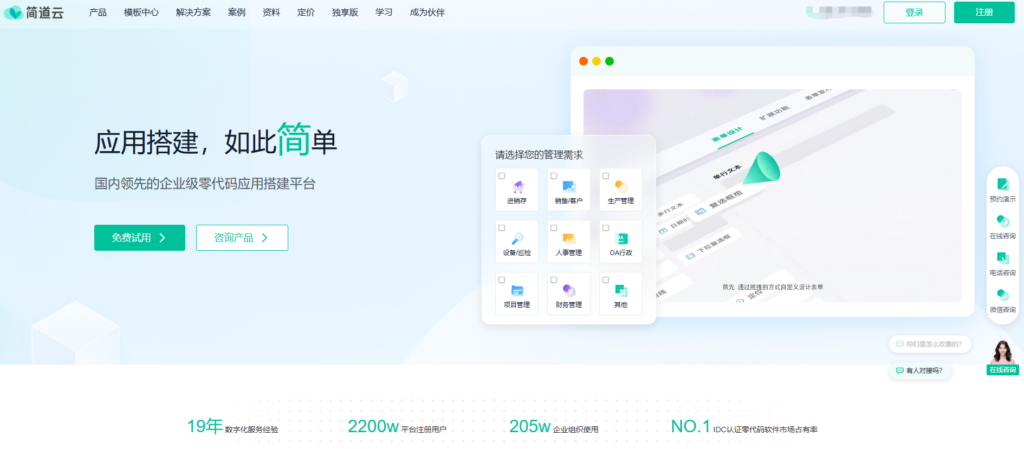Click the green cone graphic in the preview
Image resolution: width=1024 pixels, height=449 pixels.
point(760,168)
